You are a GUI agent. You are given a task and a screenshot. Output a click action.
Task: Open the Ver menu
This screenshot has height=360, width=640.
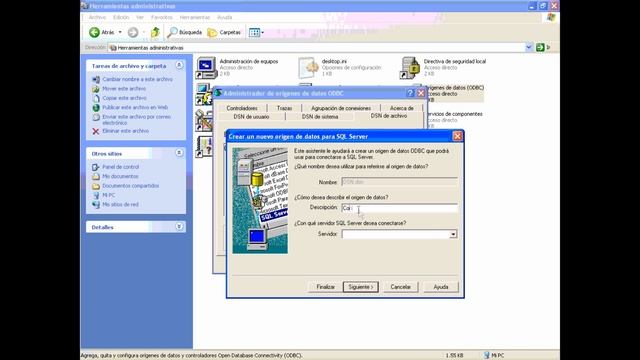coord(140,17)
